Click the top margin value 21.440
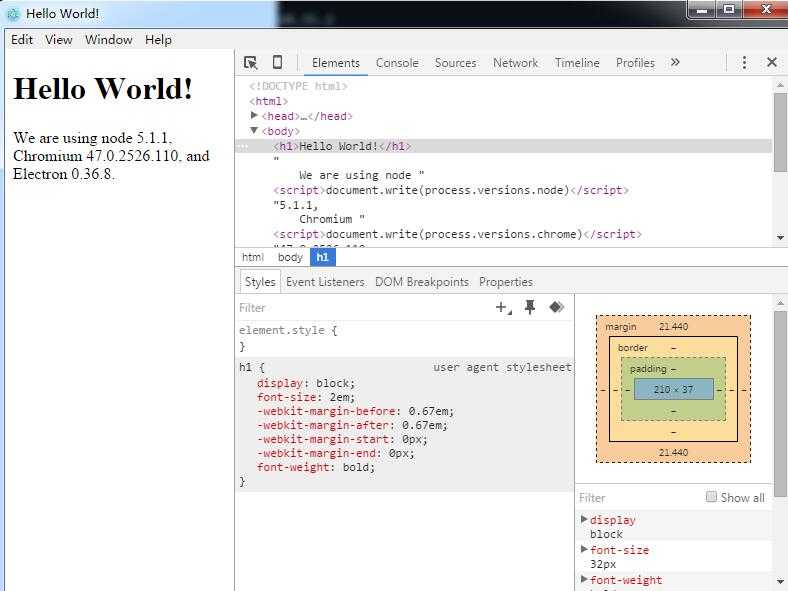Viewport: 788px width, 591px height. [673, 327]
